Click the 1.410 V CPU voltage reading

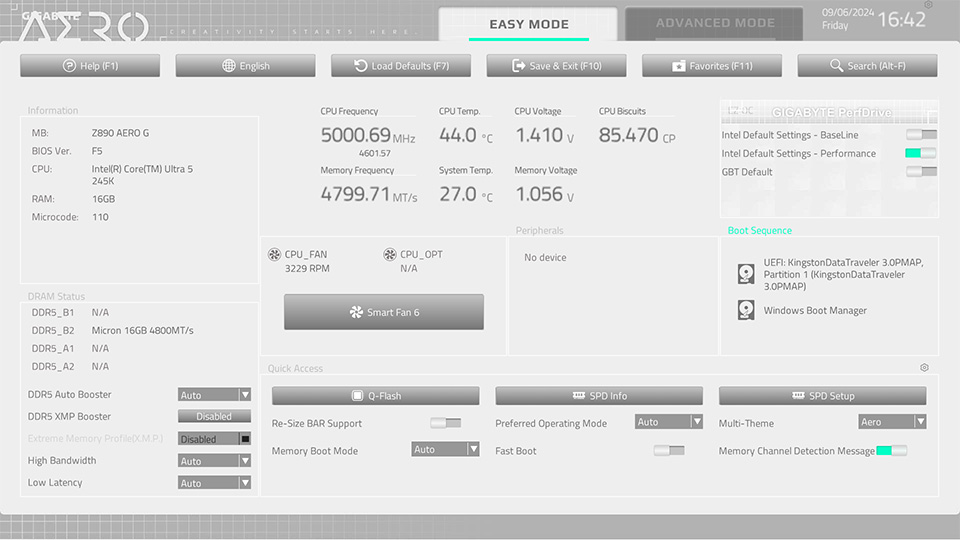[x=545, y=135]
